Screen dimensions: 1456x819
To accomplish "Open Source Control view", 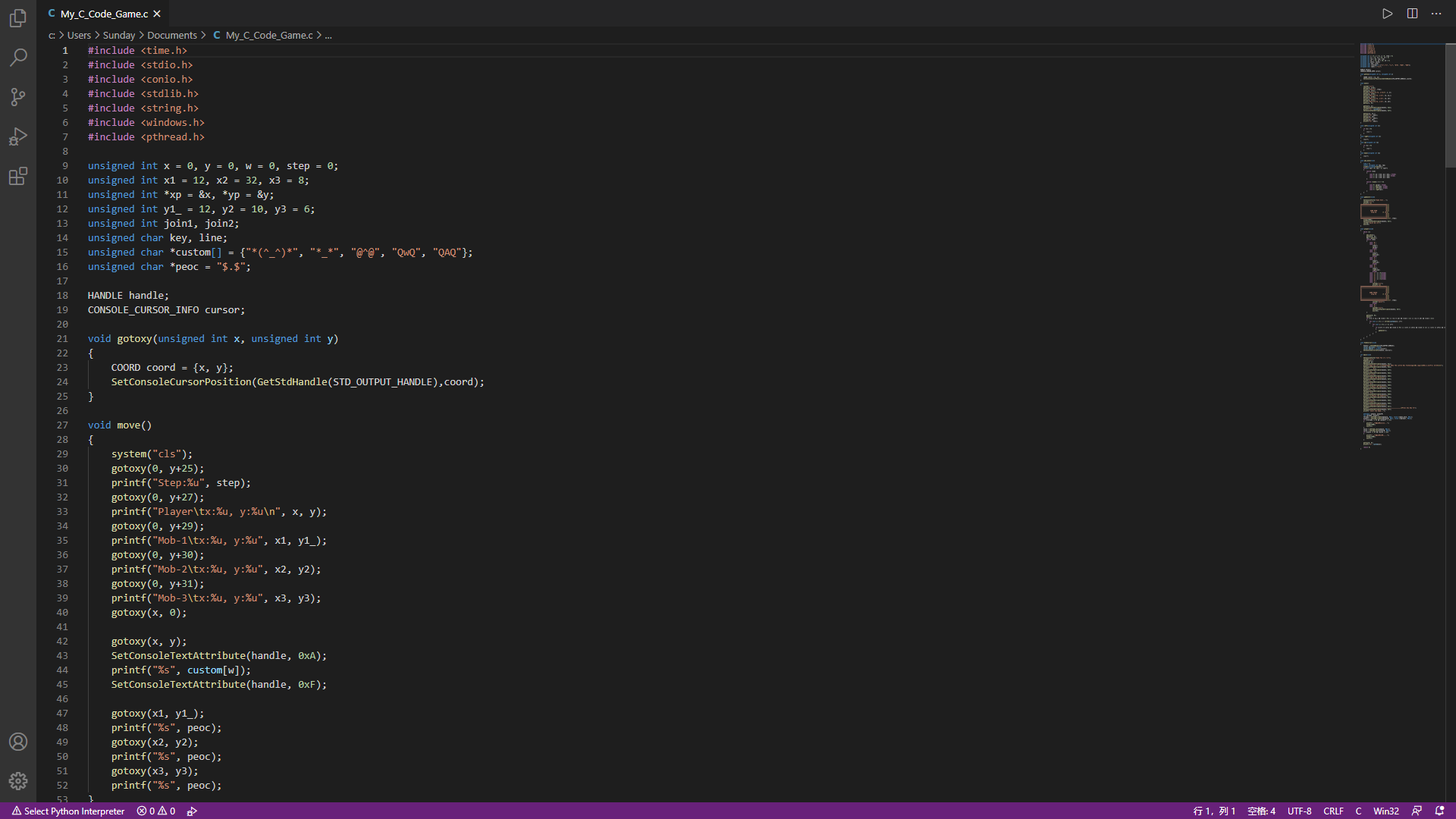I will (x=18, y=97).
